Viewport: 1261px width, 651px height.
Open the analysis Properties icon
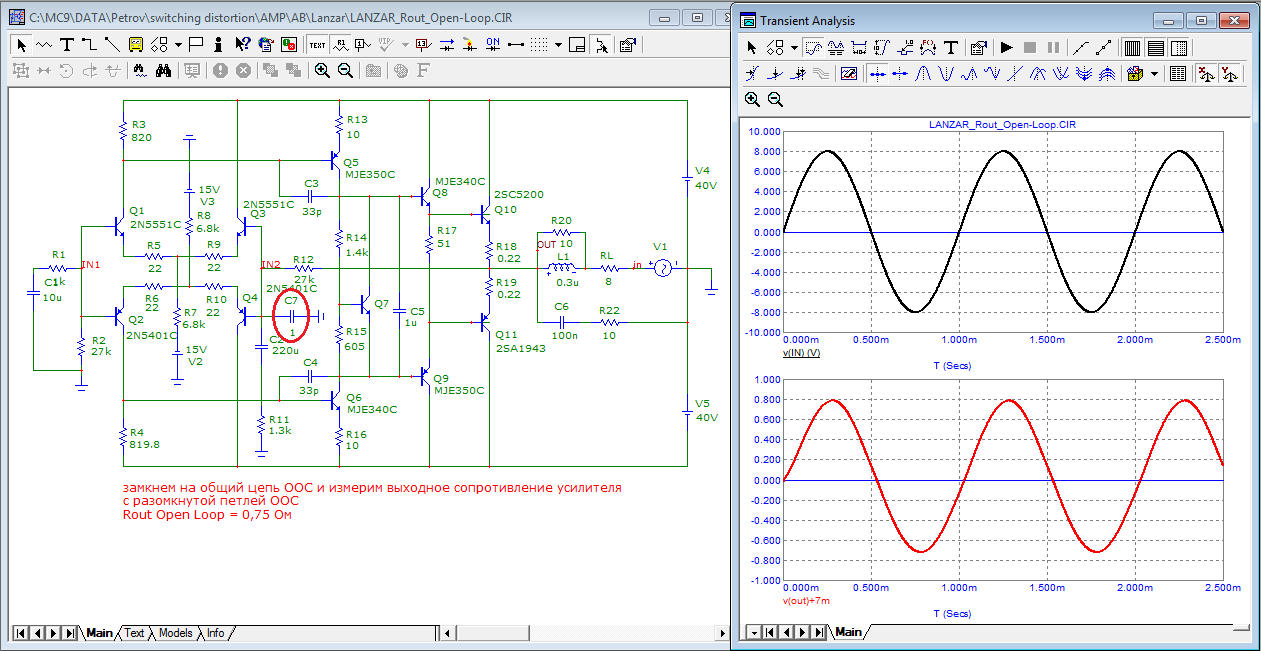[979, 47]
